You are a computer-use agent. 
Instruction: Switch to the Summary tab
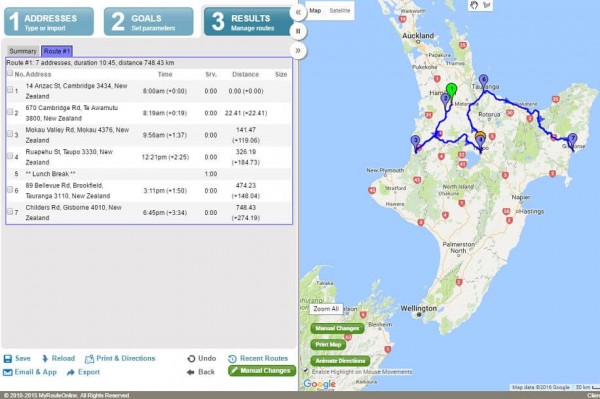23,51
